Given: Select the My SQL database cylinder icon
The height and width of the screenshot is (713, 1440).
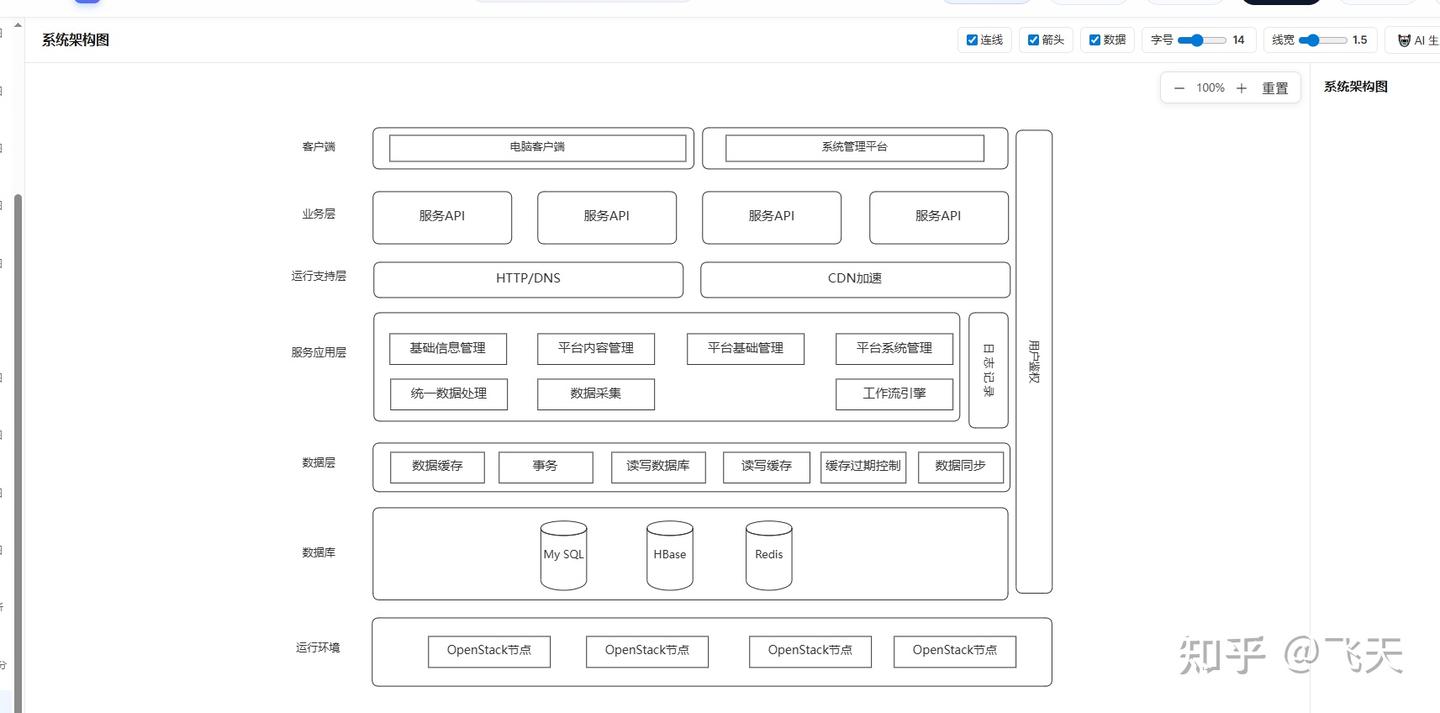Looking at the screenshot, I should coord(563,554).
